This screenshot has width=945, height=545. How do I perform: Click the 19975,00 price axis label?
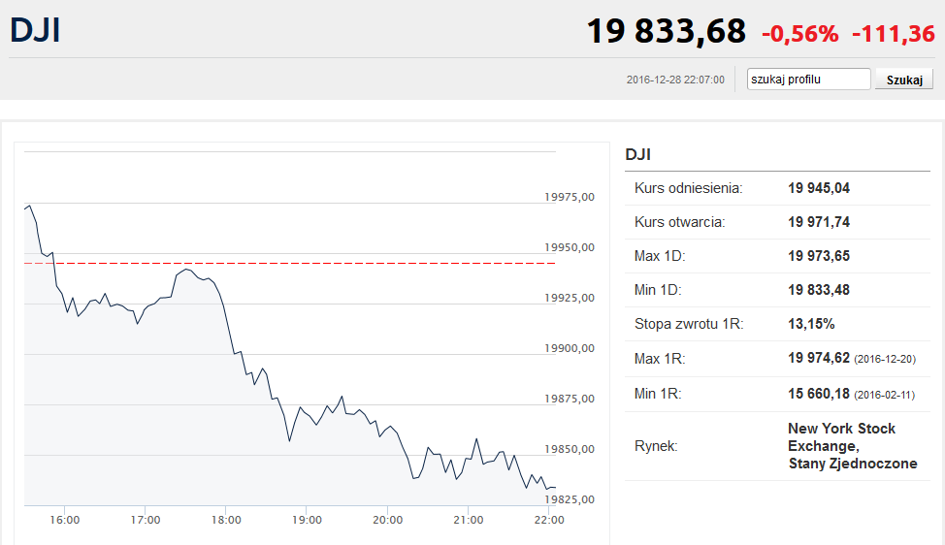(569, 197)
